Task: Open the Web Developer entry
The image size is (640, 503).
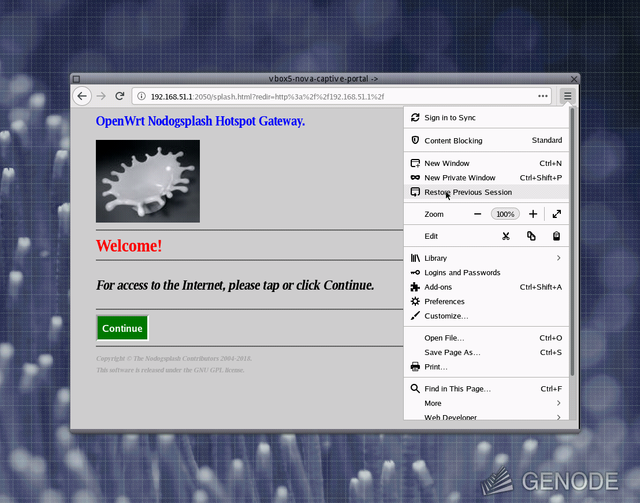Action: tap(487, 416)
